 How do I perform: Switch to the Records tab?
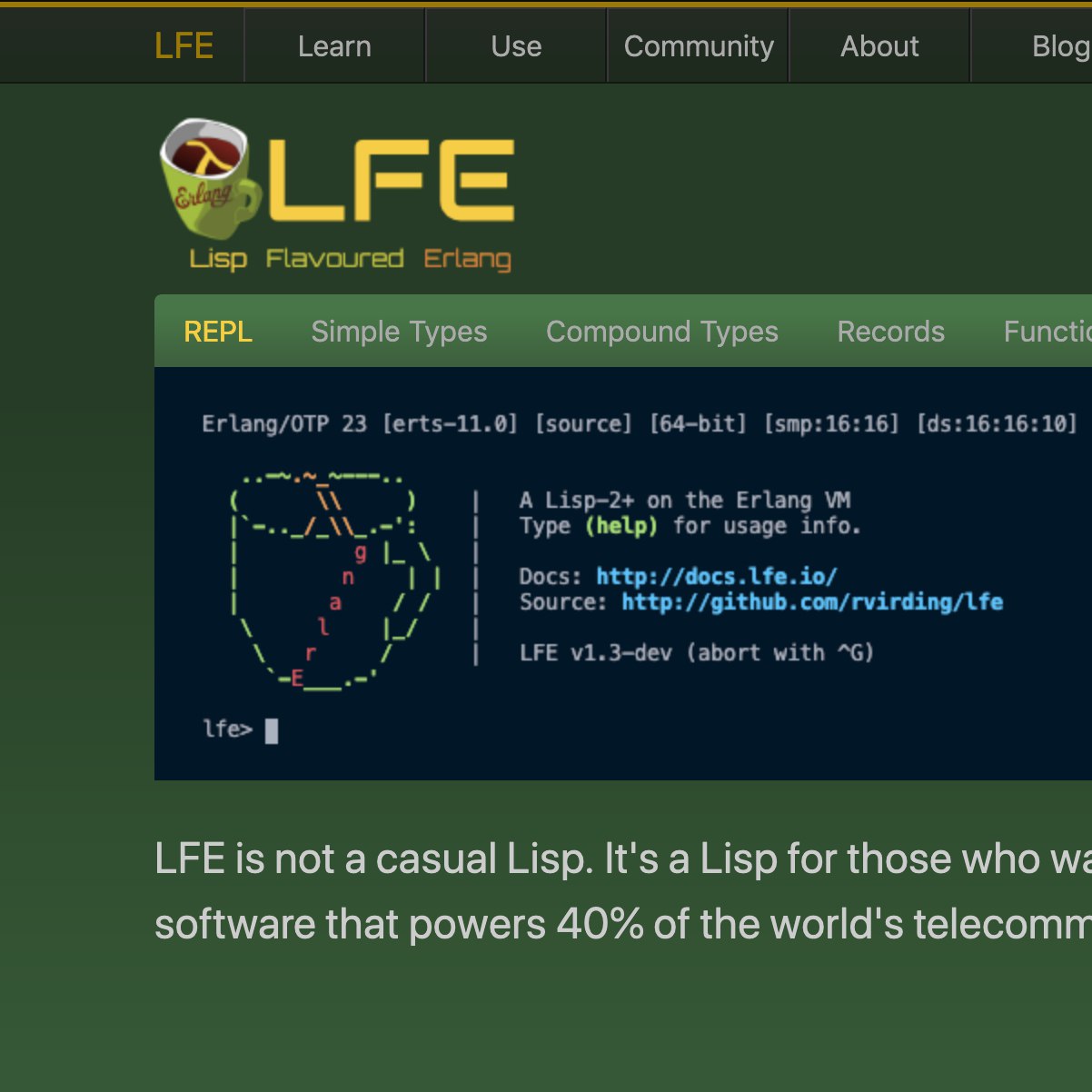pyautogui.click(x=891, y=332)
